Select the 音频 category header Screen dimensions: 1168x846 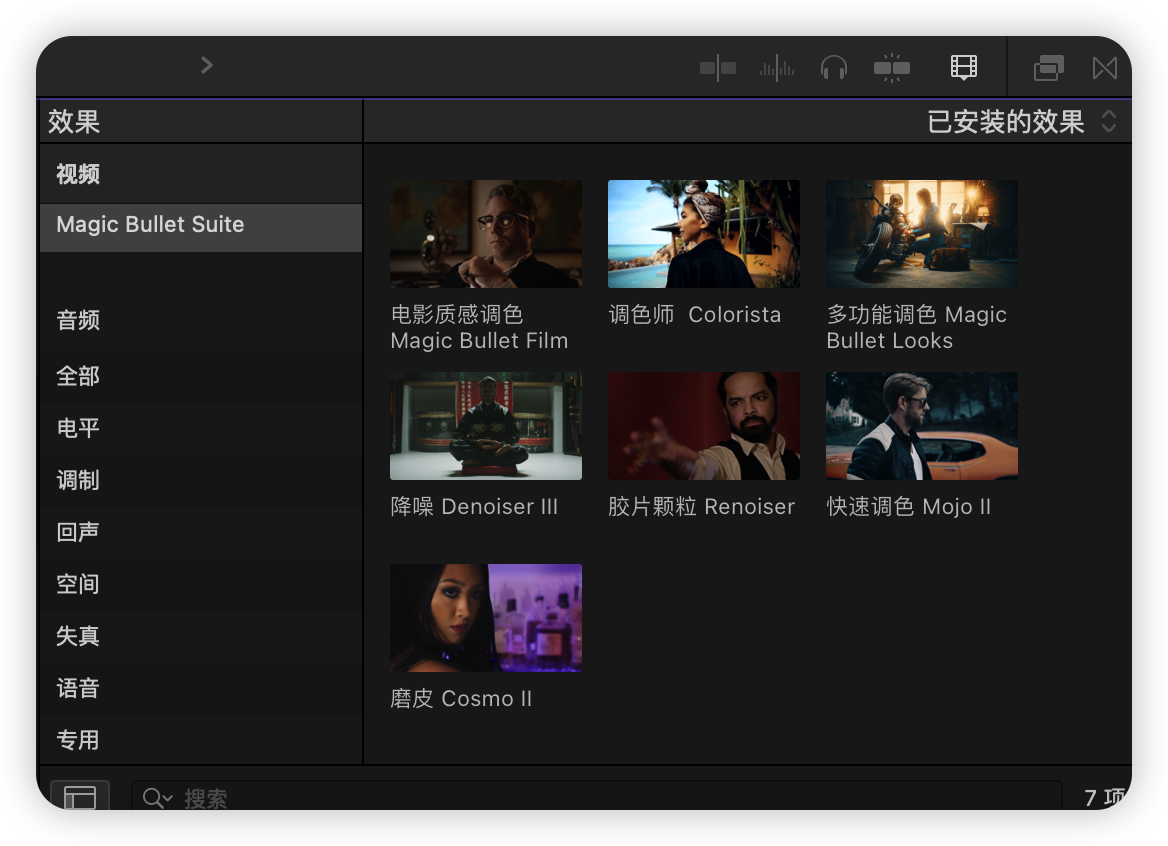click(201, 319)
